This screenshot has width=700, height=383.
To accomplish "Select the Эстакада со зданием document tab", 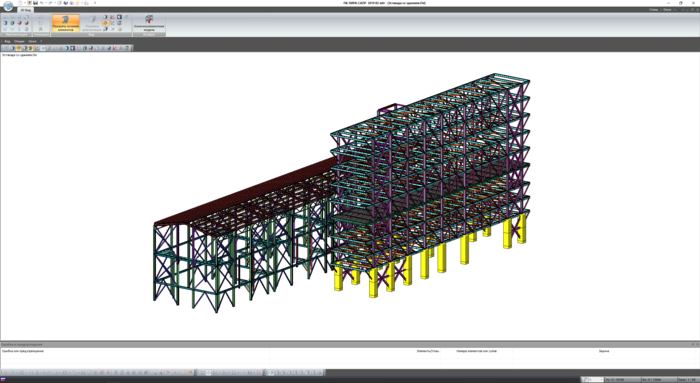I will [20, 55].
